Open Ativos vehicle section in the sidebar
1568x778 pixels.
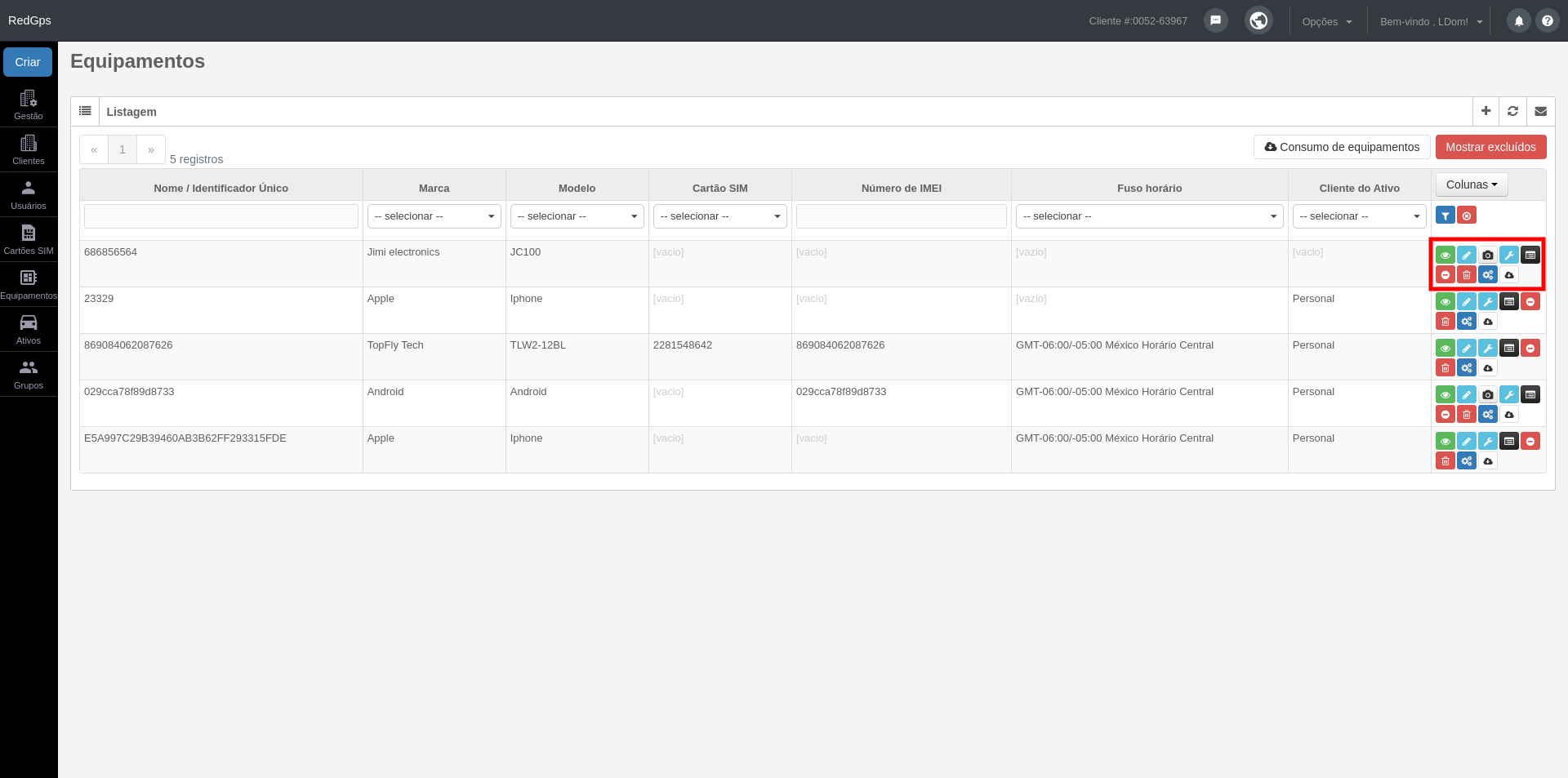29,329
